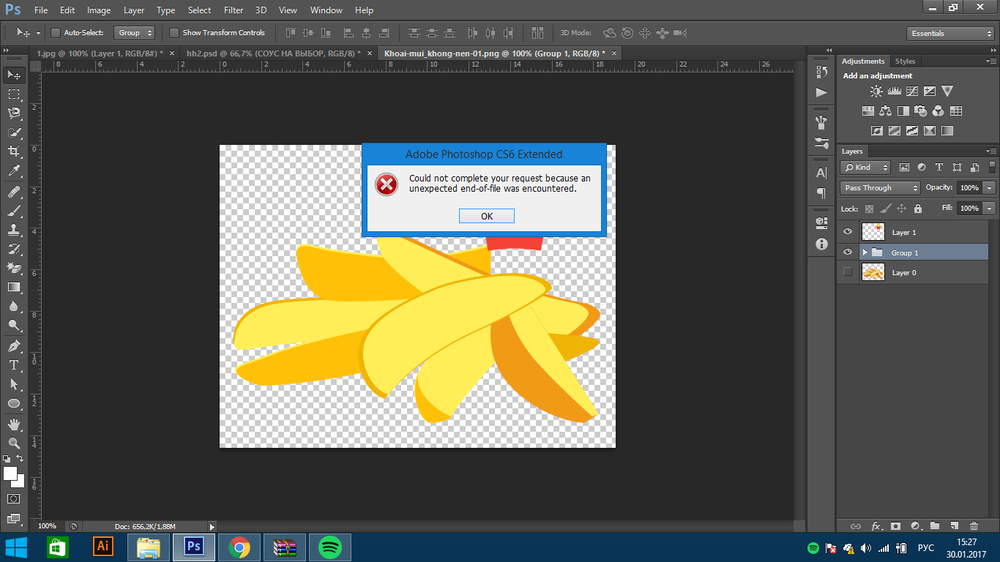
Task: Click OK in the error dialog
Action: click(x=486, y=216)
